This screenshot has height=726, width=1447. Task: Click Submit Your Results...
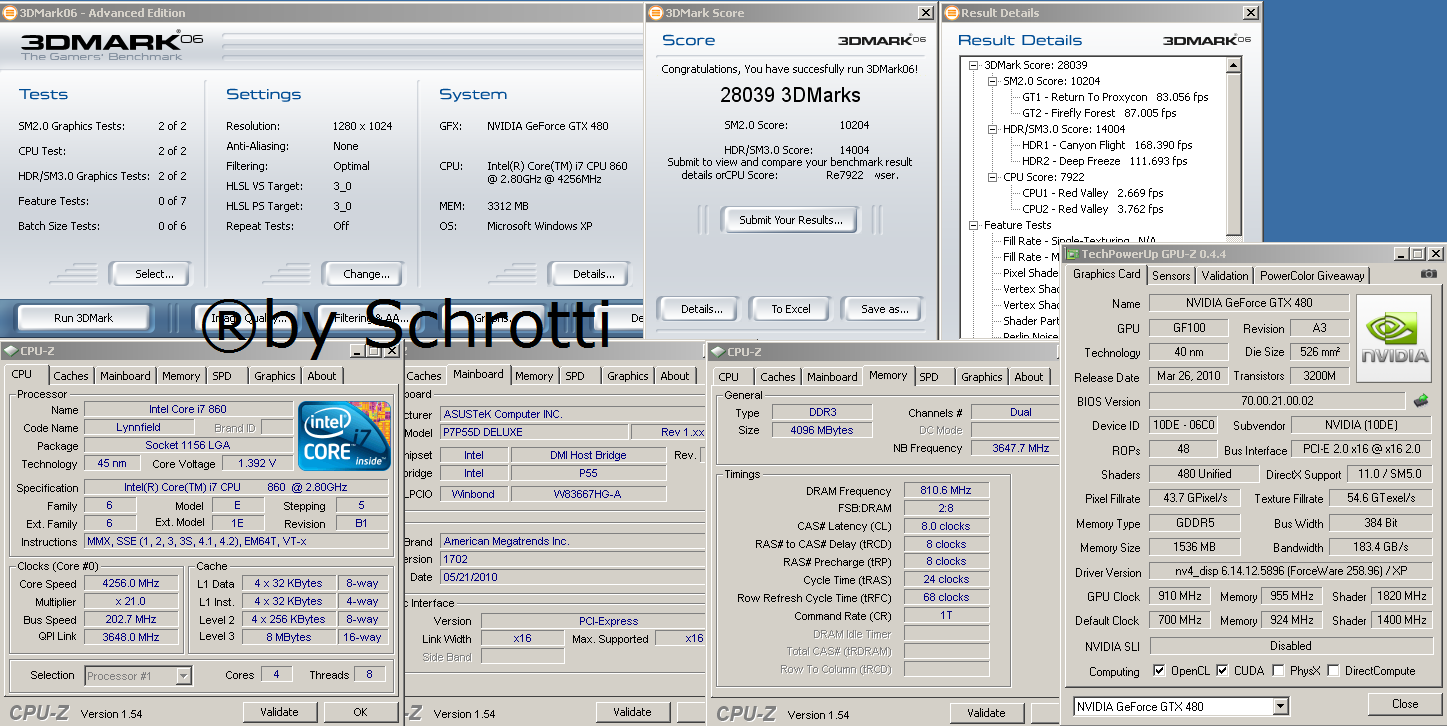791,220
